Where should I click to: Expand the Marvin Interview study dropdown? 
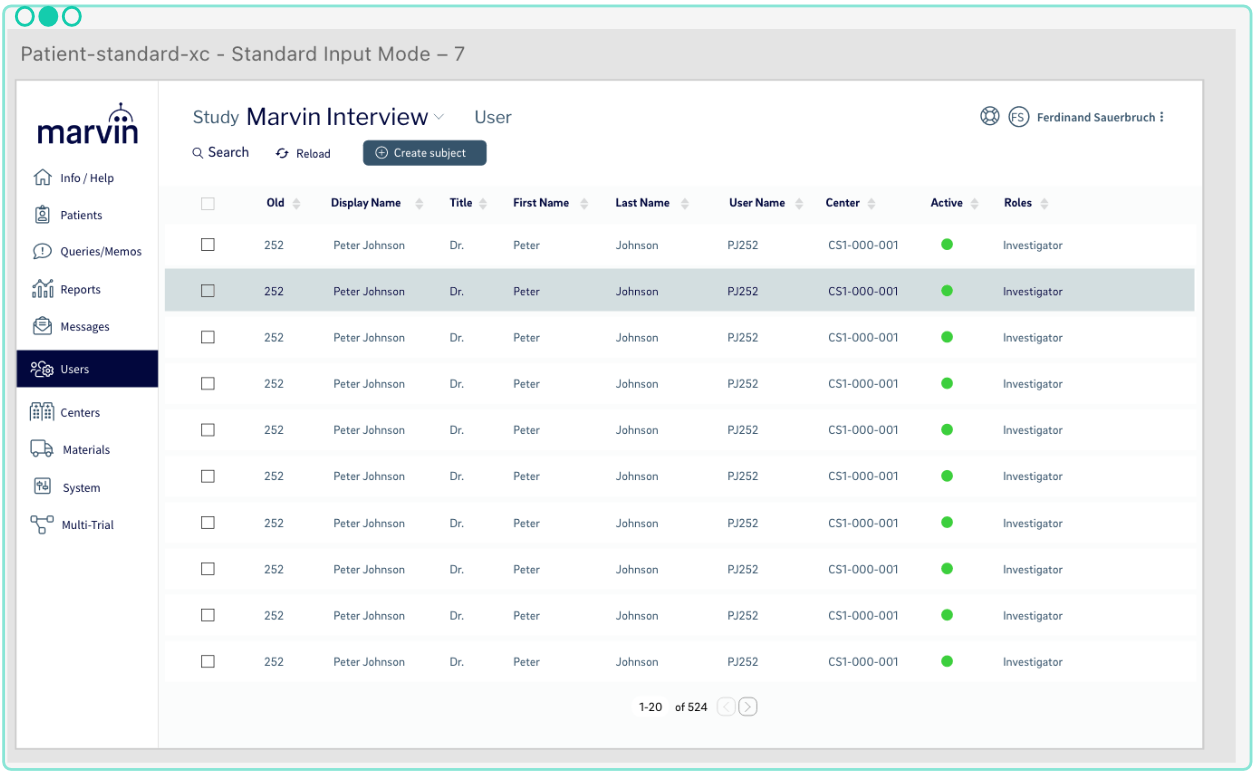point(439,117)
